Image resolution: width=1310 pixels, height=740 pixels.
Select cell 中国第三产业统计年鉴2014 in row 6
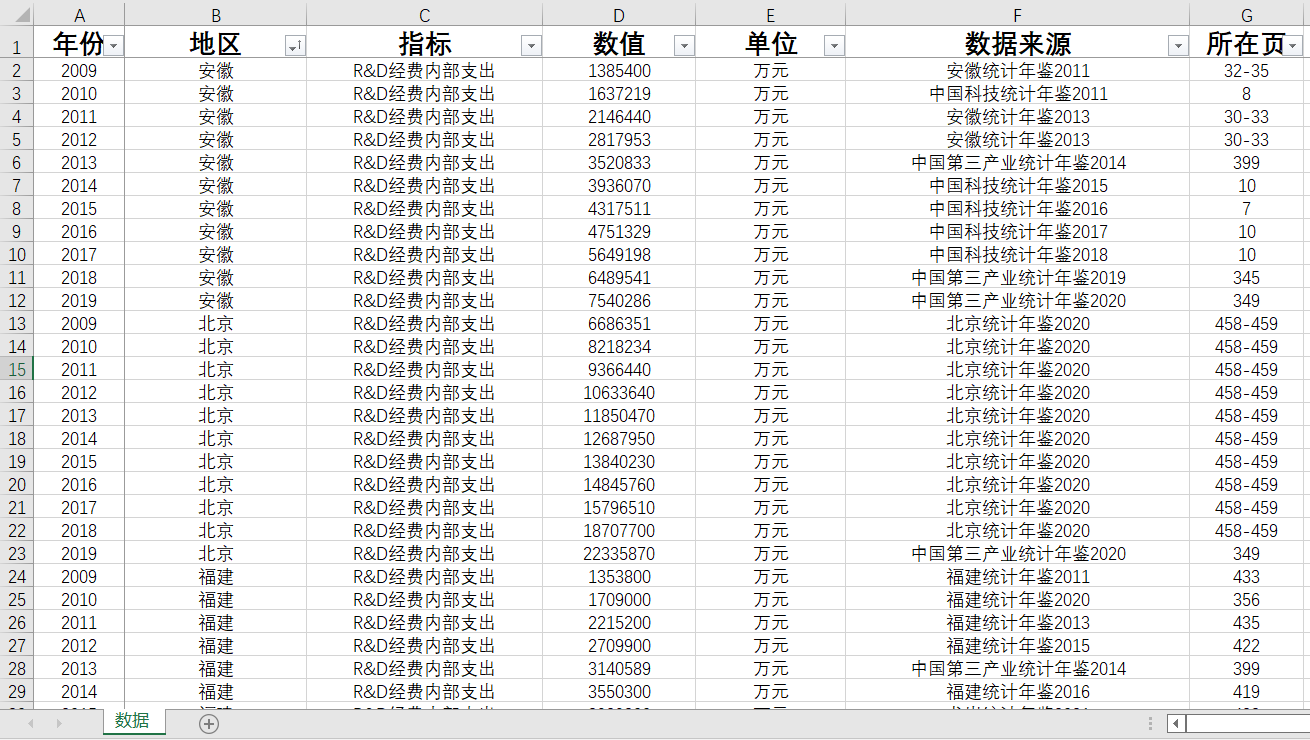pos(1017,163)
